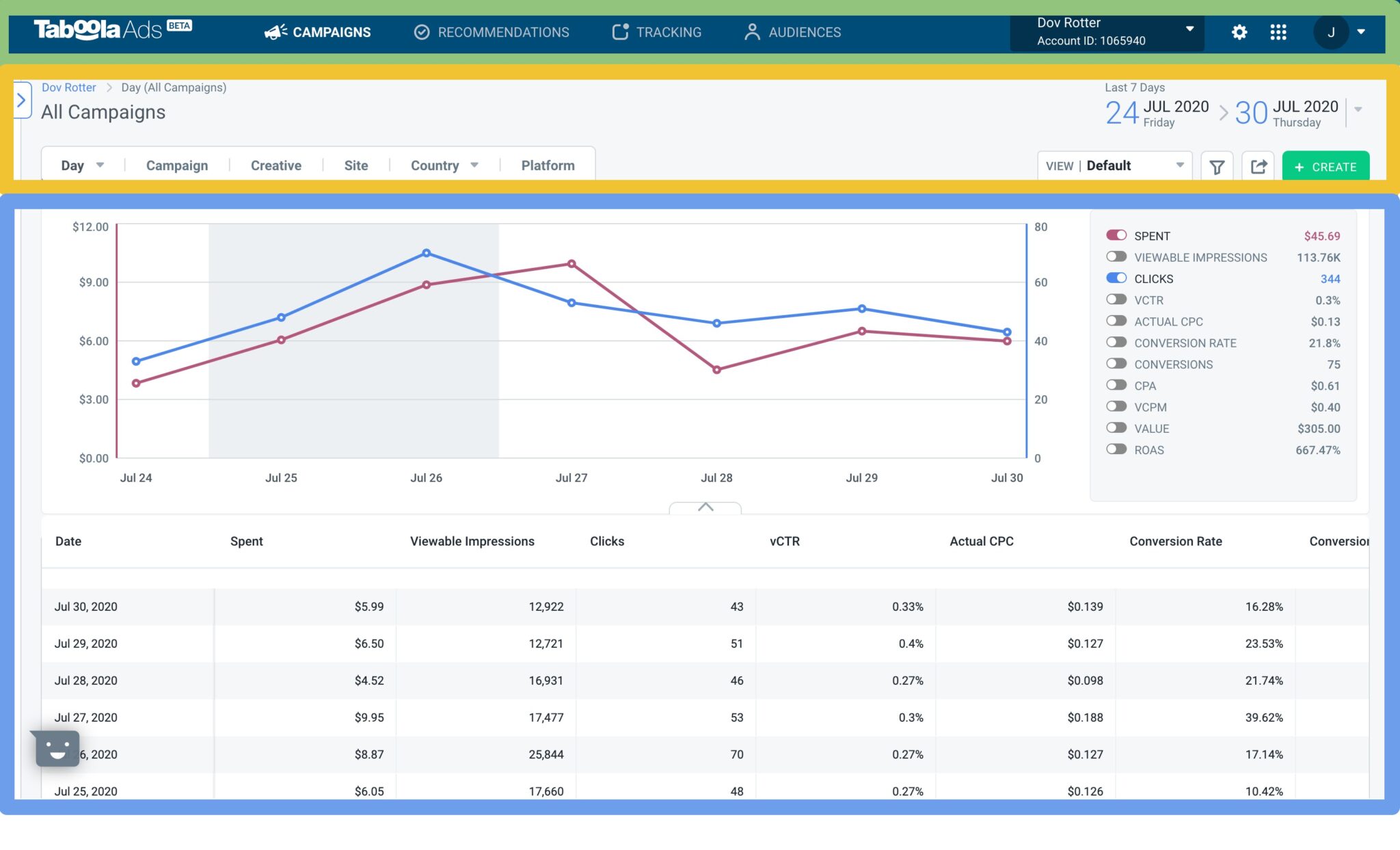Click the chatbot smiley icon
The height and width of the screenshot is (850, 1400).
pos(57,748)
